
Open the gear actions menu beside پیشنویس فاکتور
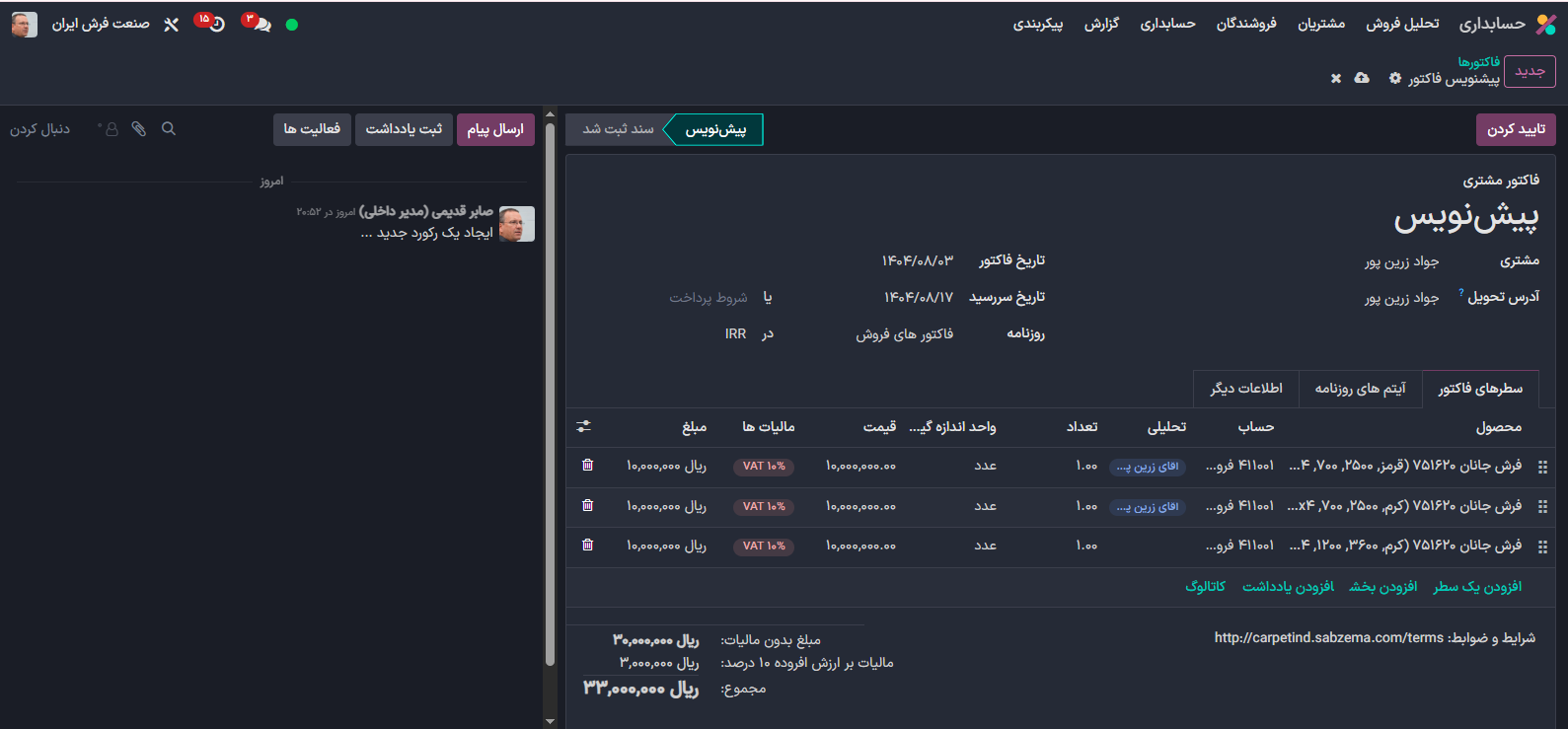[1395, 78]
